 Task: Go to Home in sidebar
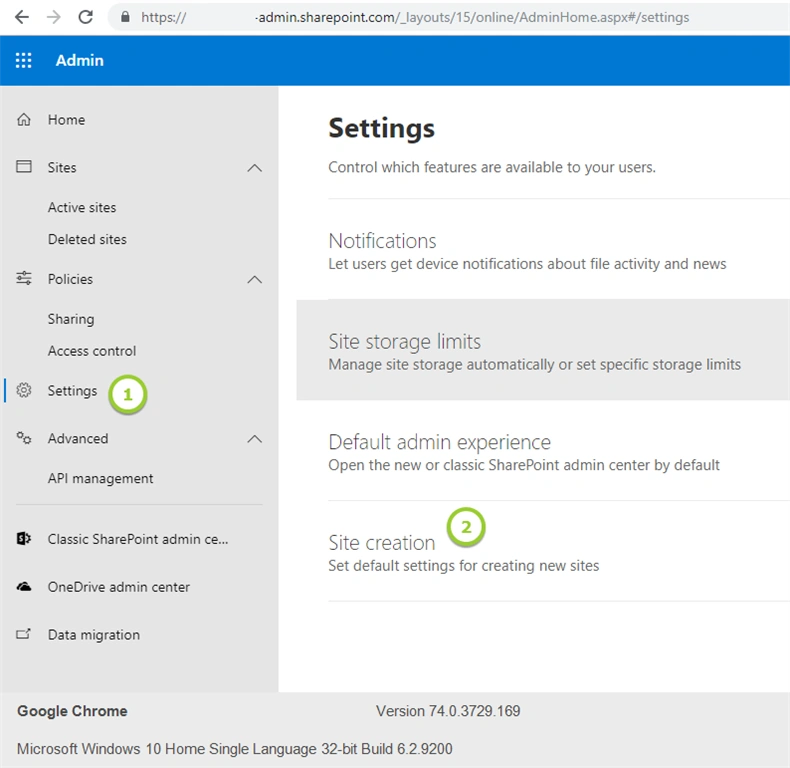tap(67, 120)
